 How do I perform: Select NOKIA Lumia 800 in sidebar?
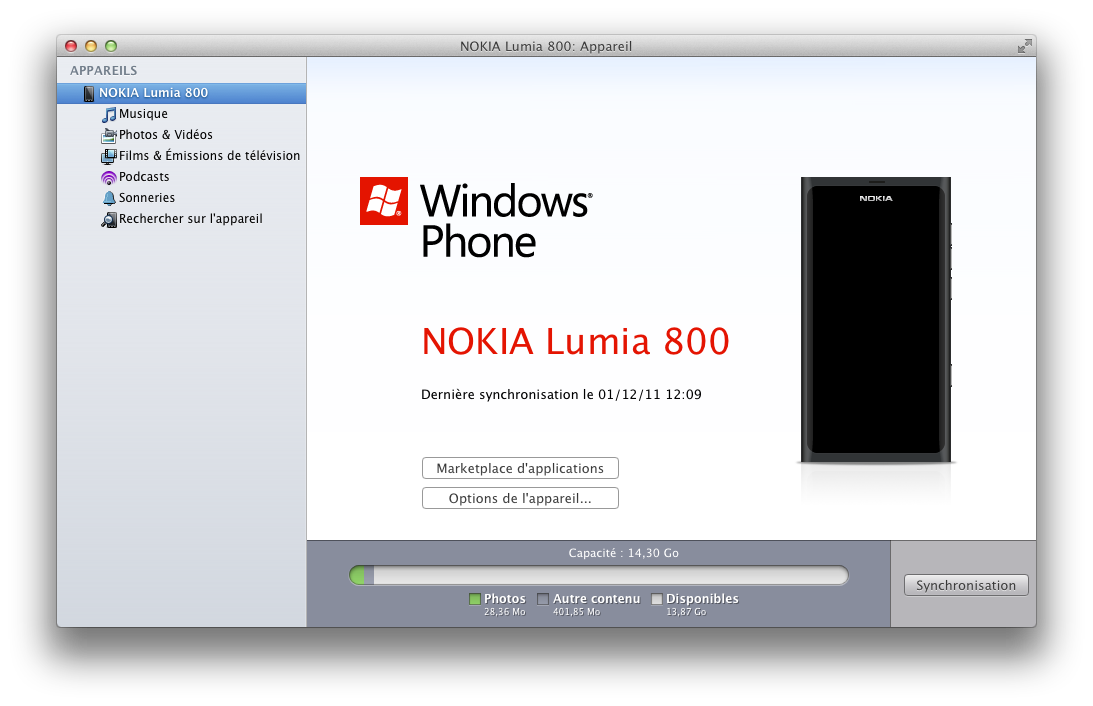pos(181,93)
